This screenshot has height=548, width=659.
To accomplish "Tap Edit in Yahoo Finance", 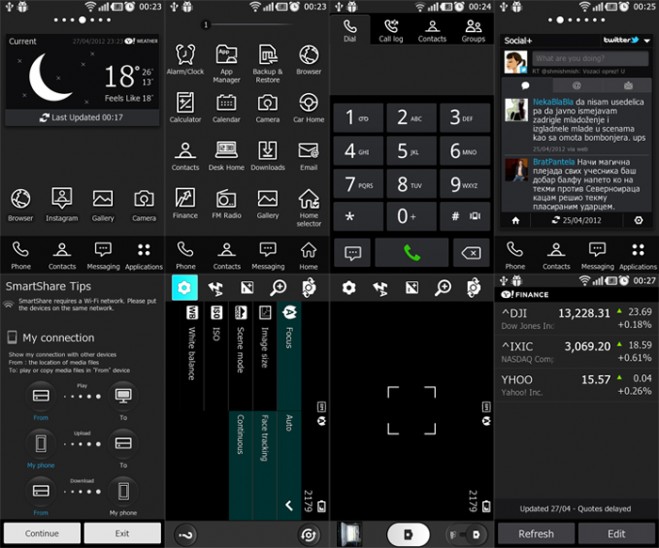I will 616,534.
